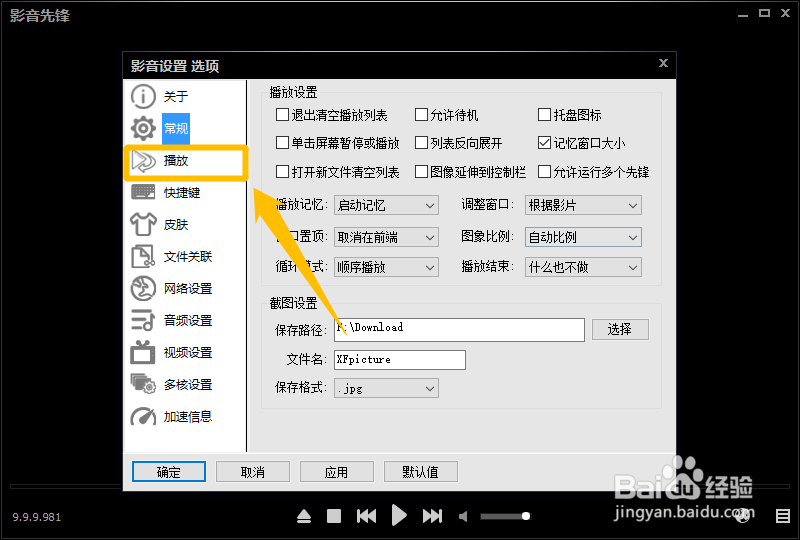
Task: Click the version text 9.9.9.981
Action: [x=37, y=517]
